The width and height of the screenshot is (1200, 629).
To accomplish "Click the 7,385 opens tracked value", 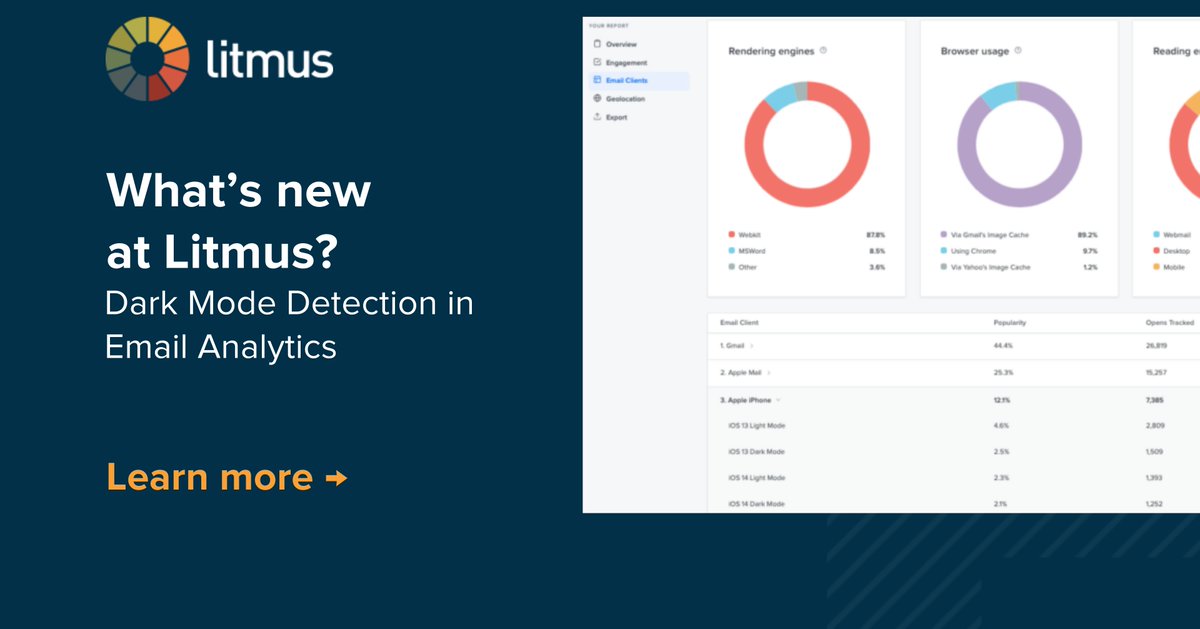I will 1155,400.
